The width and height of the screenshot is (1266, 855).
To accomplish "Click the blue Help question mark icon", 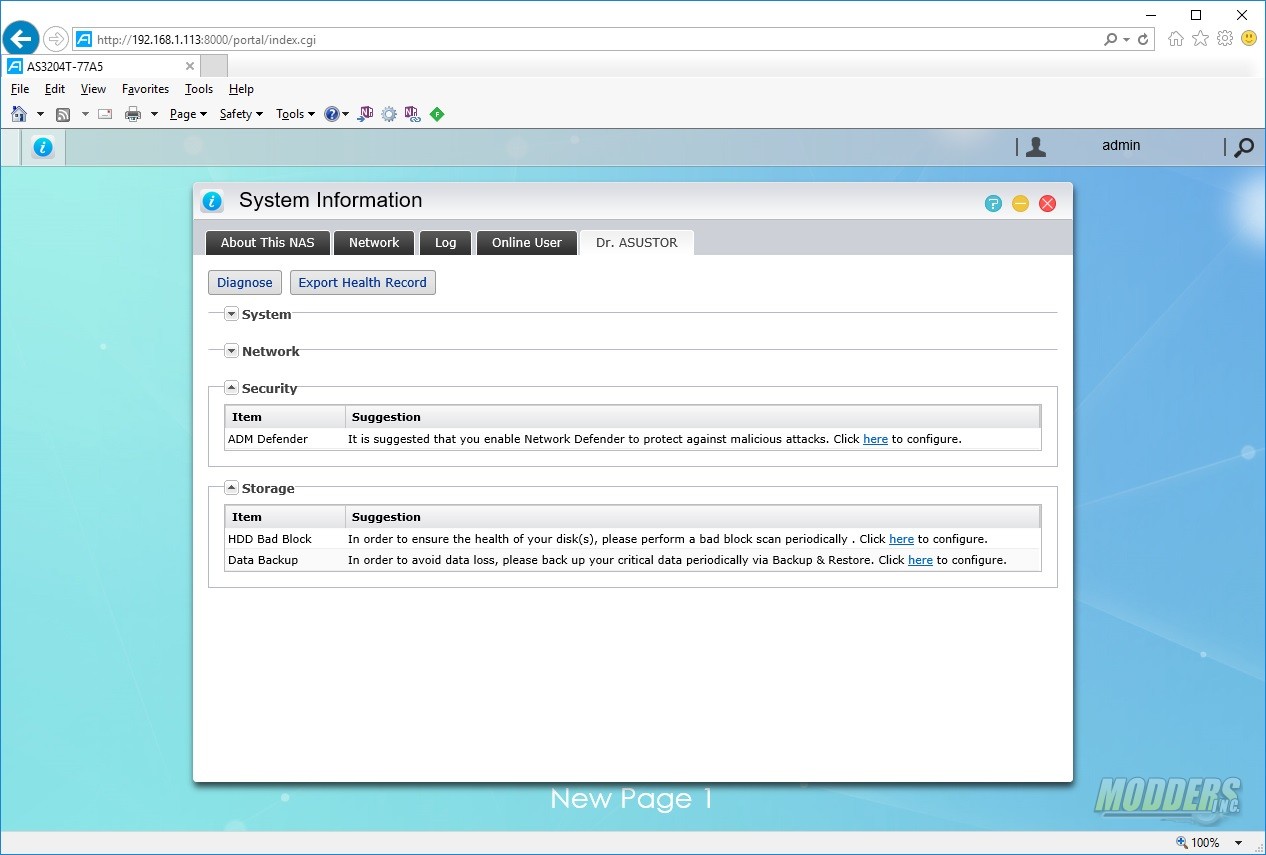I will tap(332, 114).
